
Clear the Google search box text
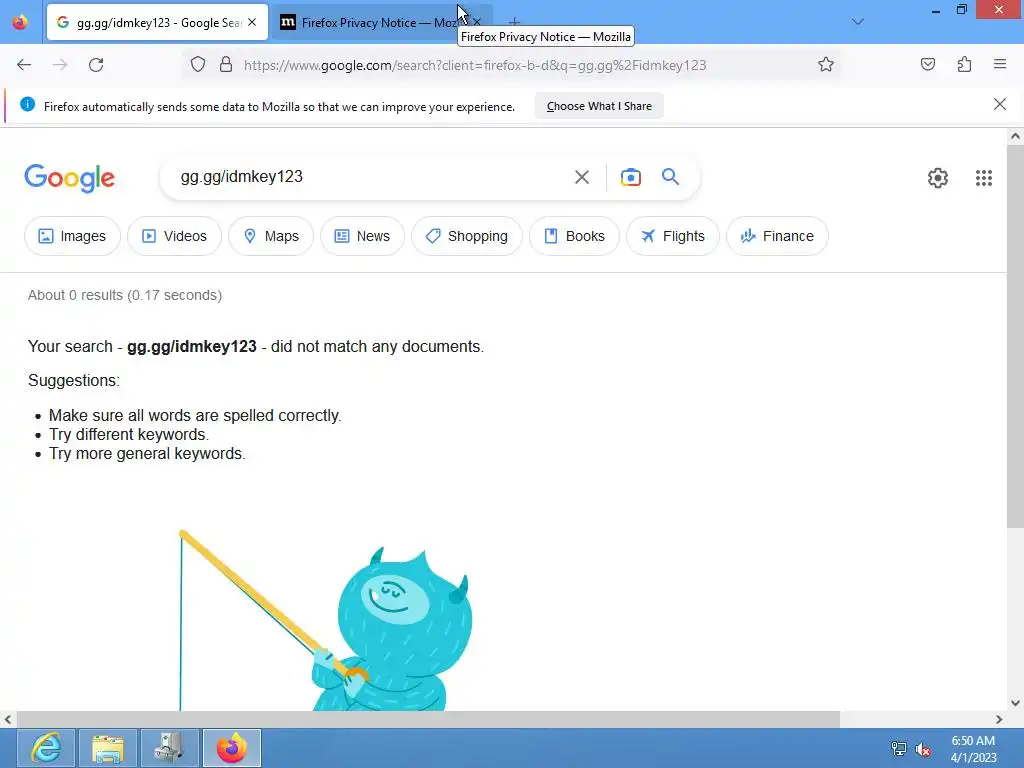pyautogui.click(x=581, y=177)
